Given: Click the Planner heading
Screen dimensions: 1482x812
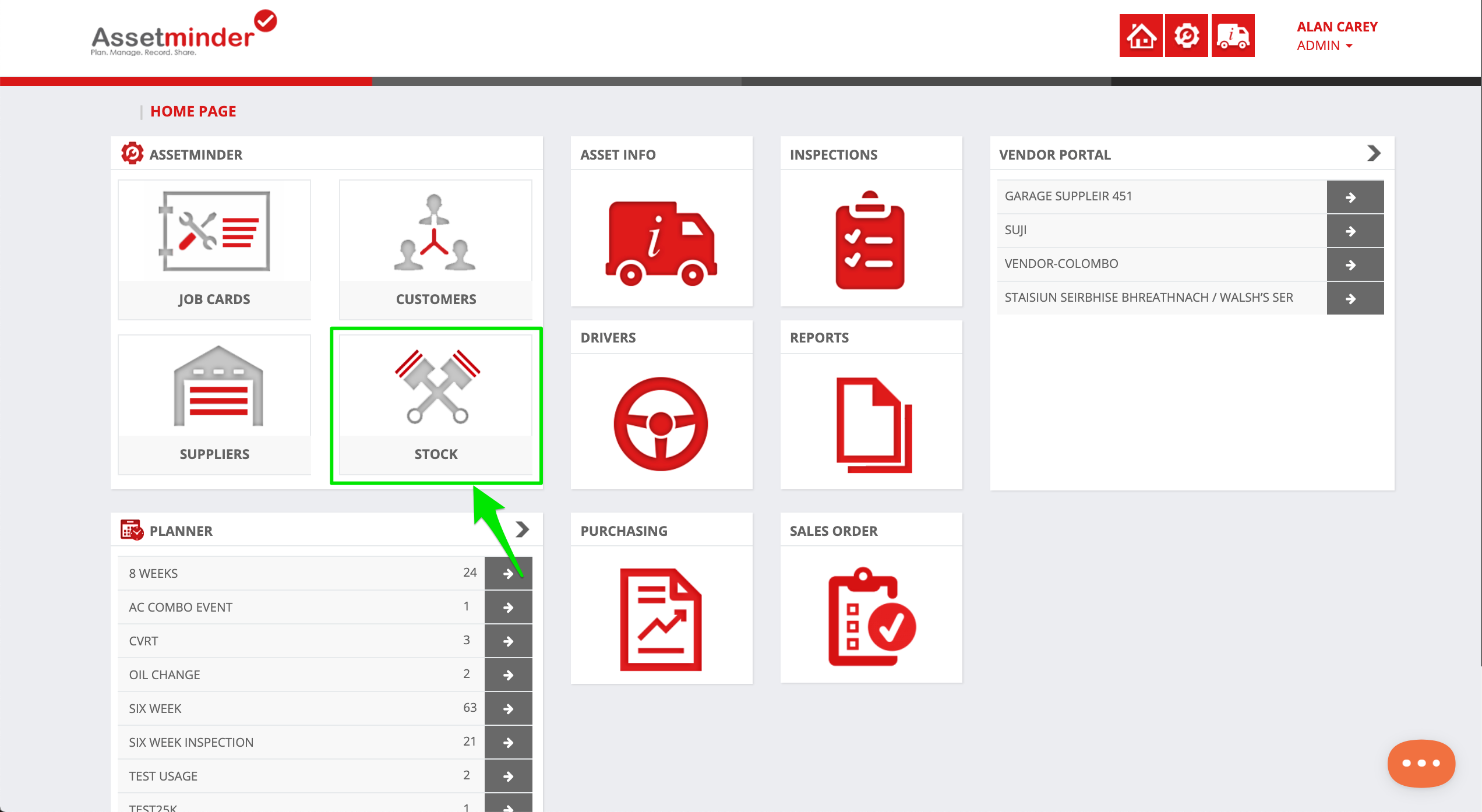Looking at the screenshot, I should pos(181,531).
